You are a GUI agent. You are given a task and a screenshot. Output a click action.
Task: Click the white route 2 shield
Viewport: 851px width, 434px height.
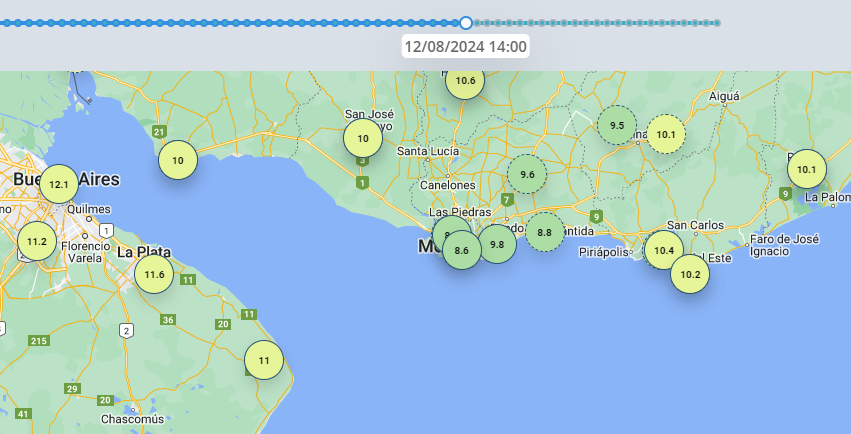pos(126,330)
